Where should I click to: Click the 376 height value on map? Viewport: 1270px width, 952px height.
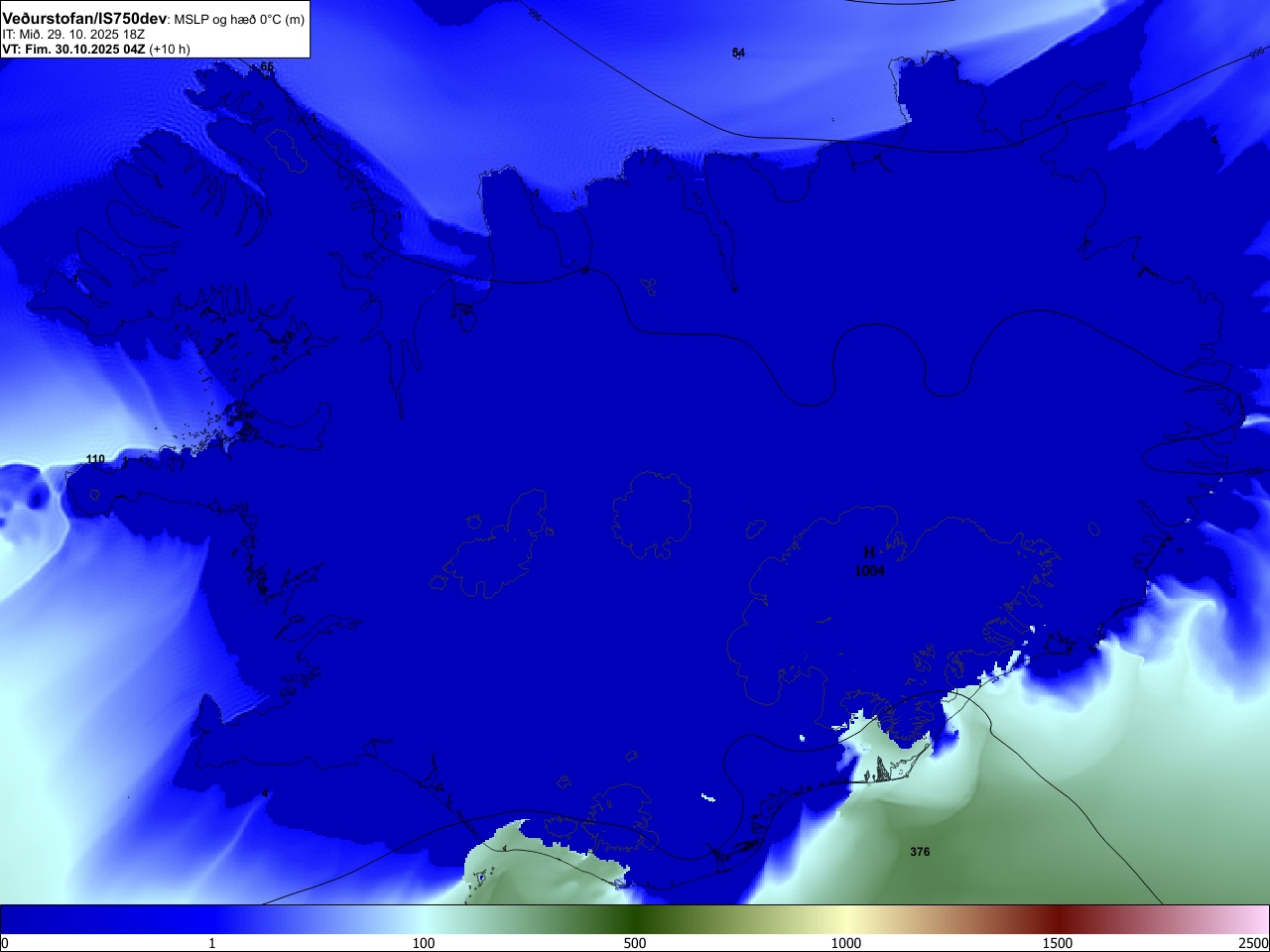tap(920, 852)
